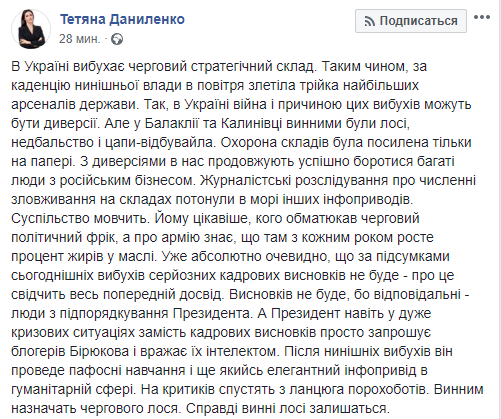Viewport: 501px width, 419px height.
Task: Click the phrase "підпорядкування Президента" in the post
Action: (156, 314)
